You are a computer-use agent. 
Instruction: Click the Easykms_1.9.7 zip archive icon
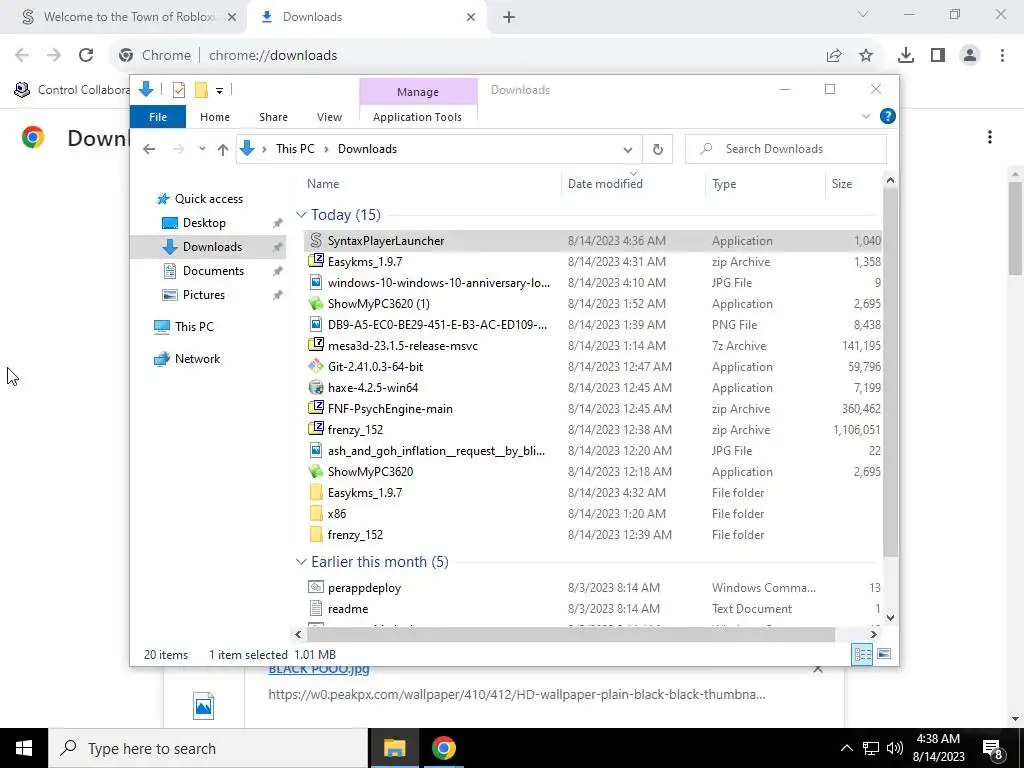[316, 261]
